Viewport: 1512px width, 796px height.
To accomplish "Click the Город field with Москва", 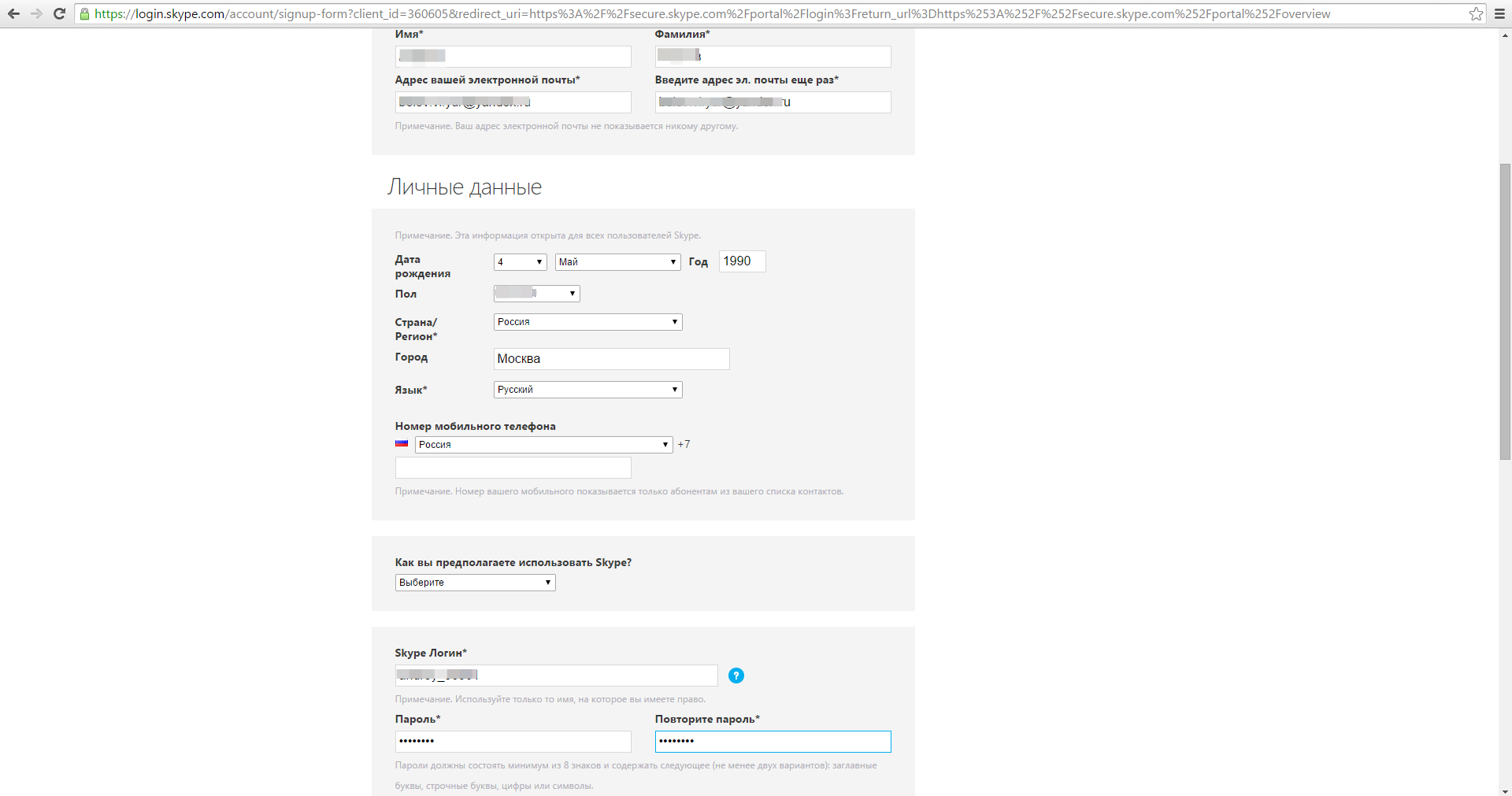I will [611, 359].
